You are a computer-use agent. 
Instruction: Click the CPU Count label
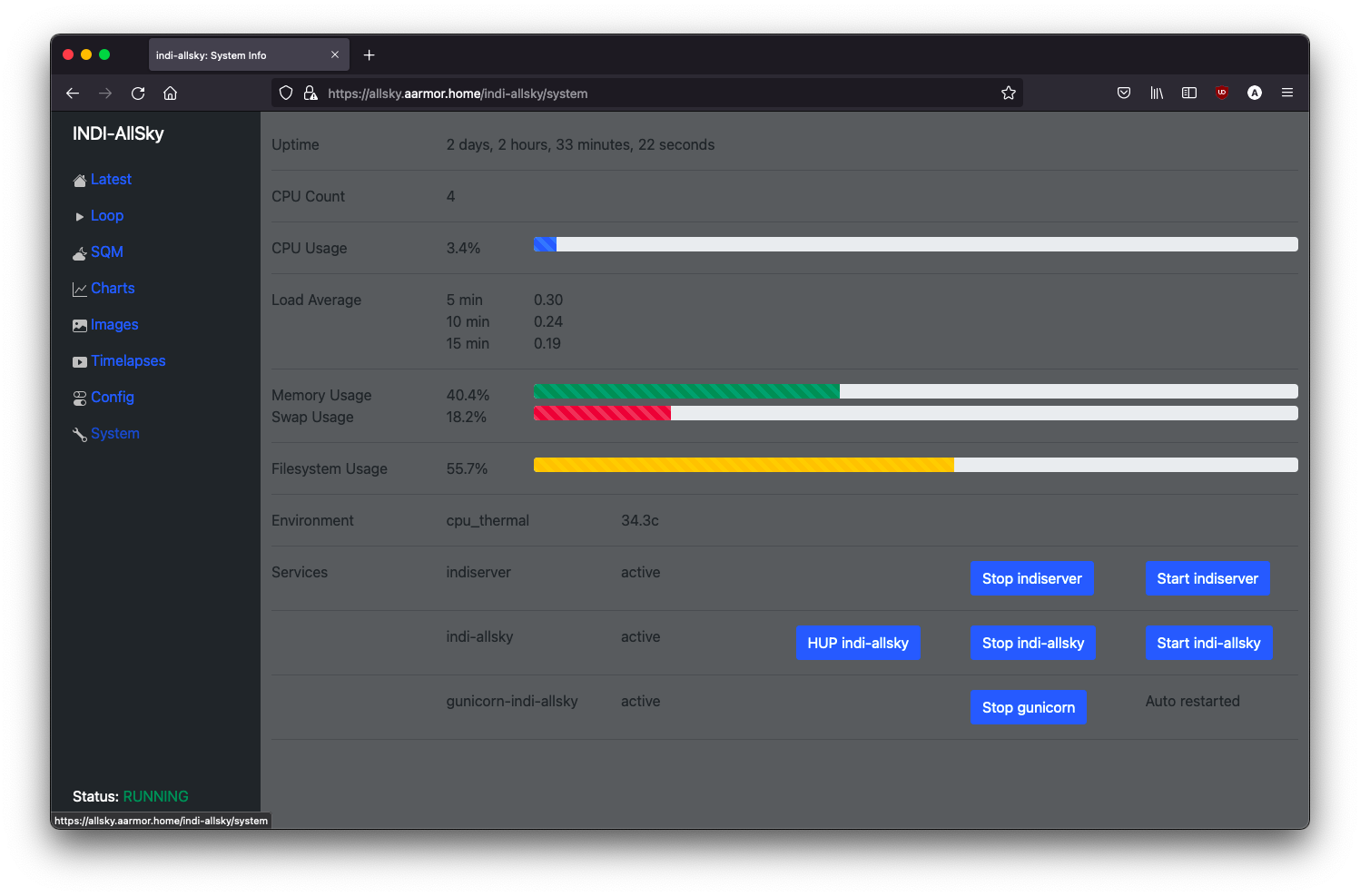tap(308, 196)
